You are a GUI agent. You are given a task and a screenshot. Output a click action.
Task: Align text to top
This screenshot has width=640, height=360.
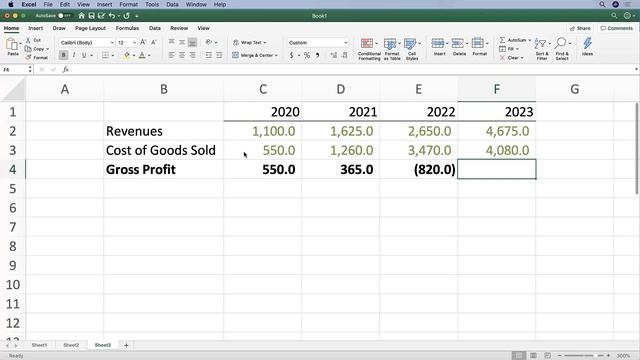click(x=171, y=42)
